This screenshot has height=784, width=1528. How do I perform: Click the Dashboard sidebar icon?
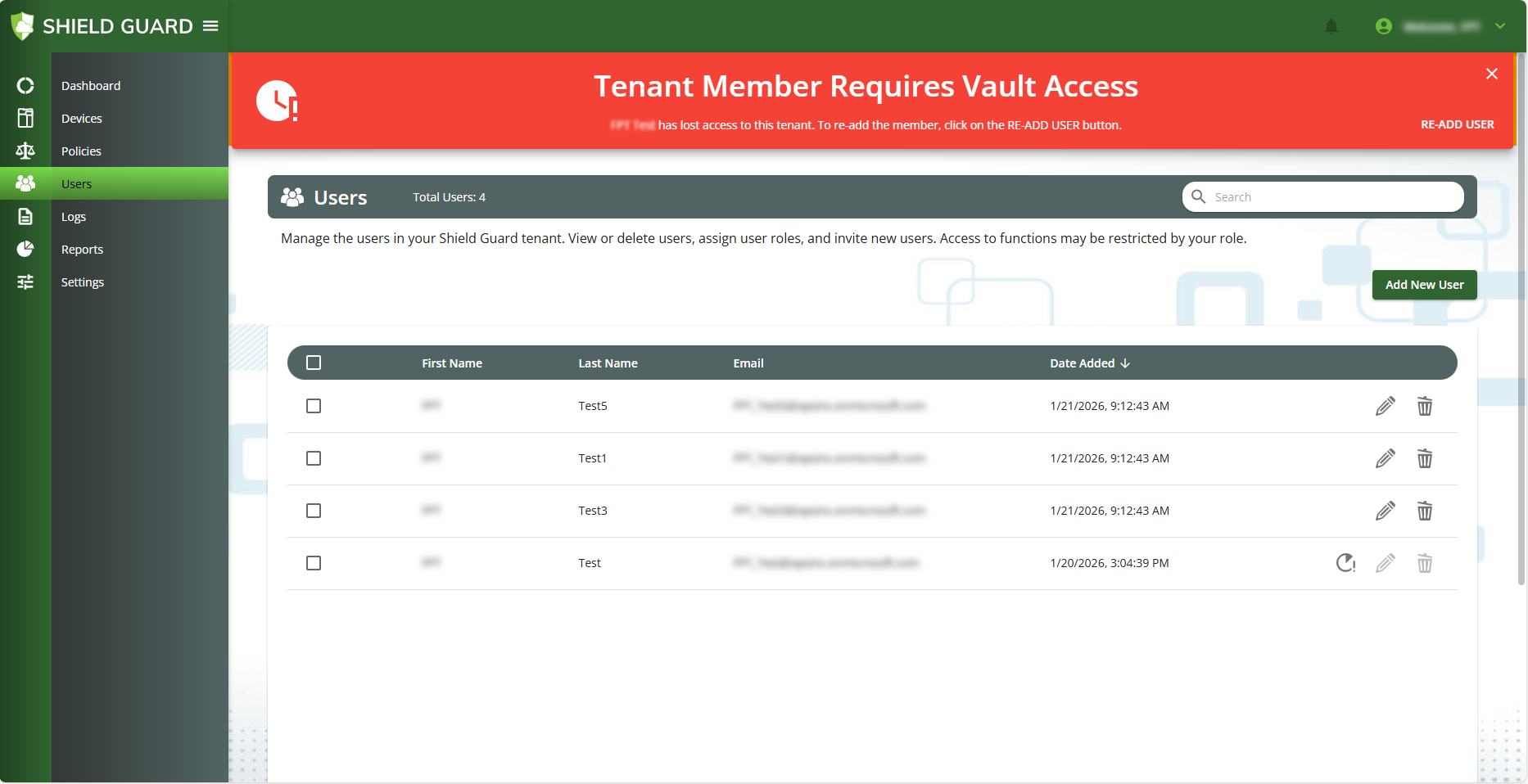tap(25, 86)
